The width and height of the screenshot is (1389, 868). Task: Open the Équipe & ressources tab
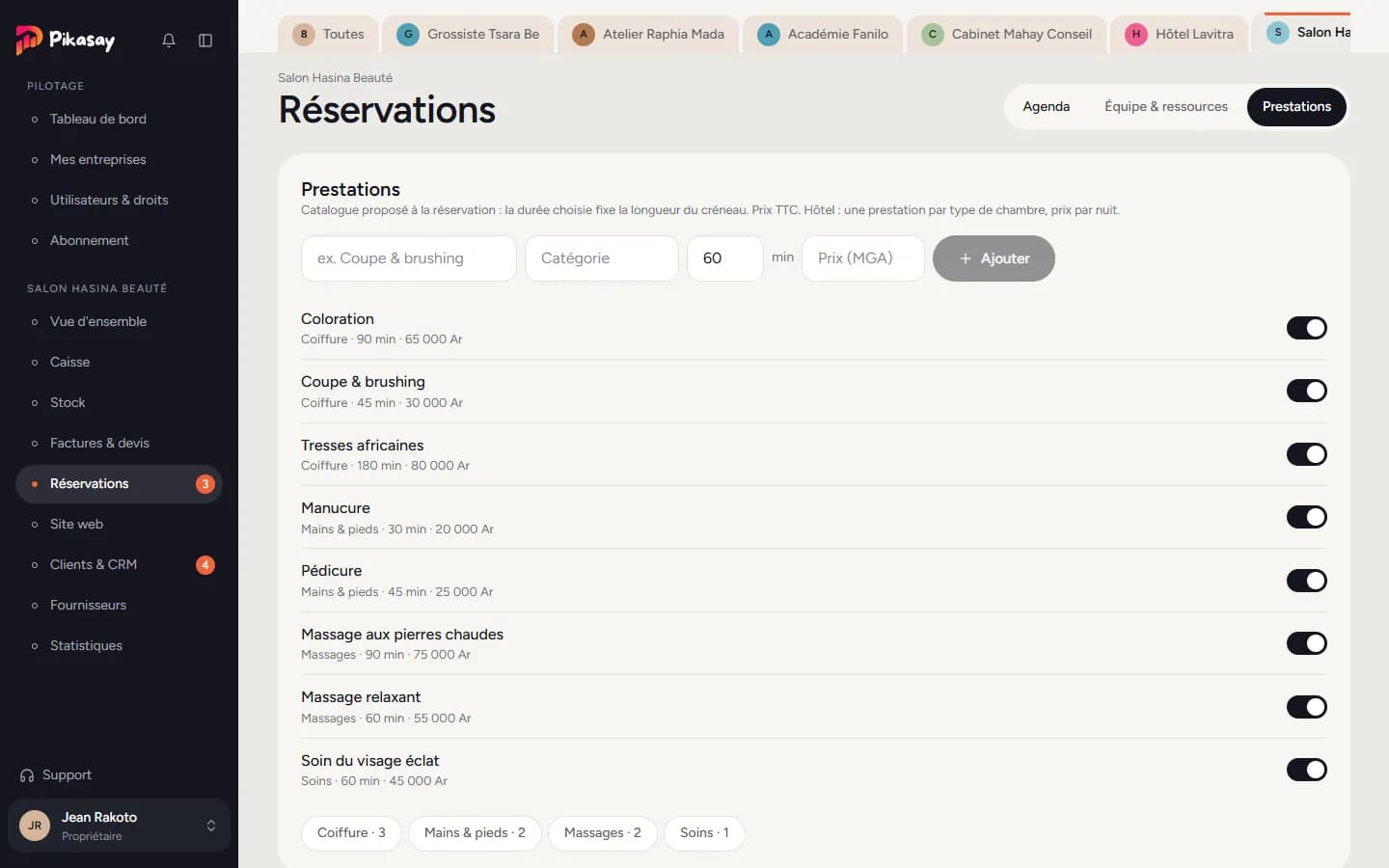coord(1166,107)
